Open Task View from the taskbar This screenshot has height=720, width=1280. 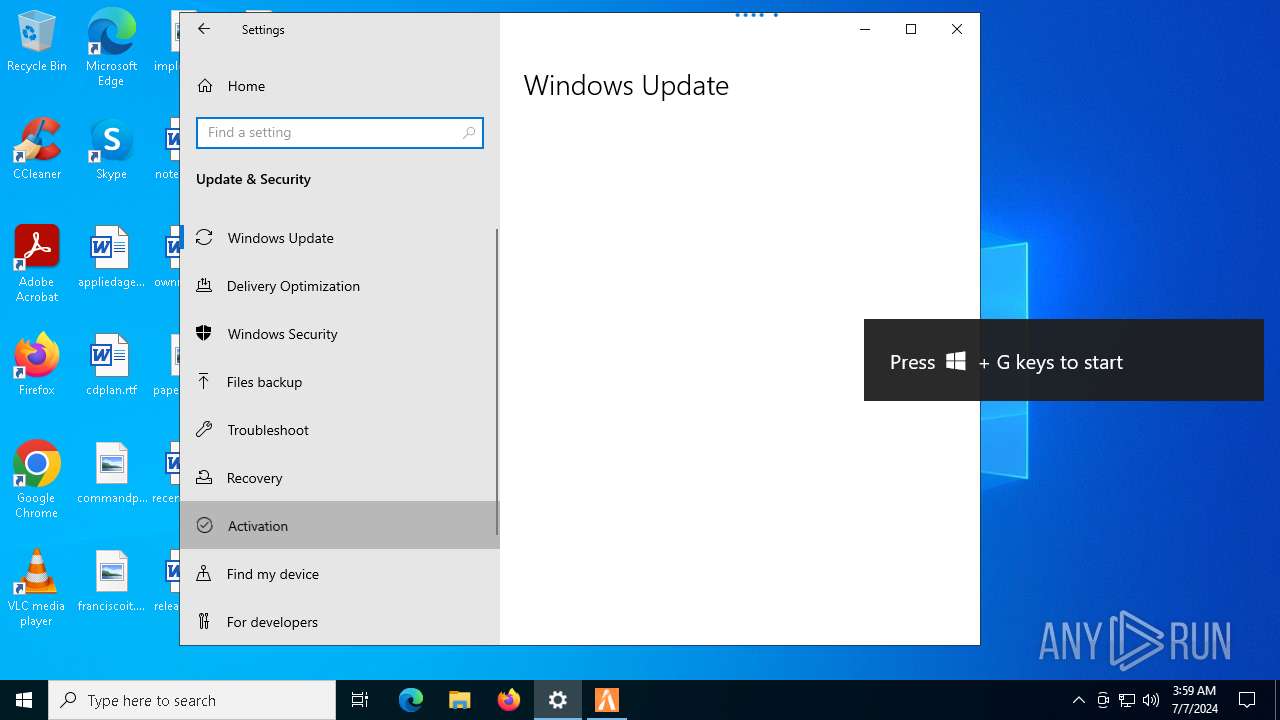pyautogui.click(x=360, y=700)
